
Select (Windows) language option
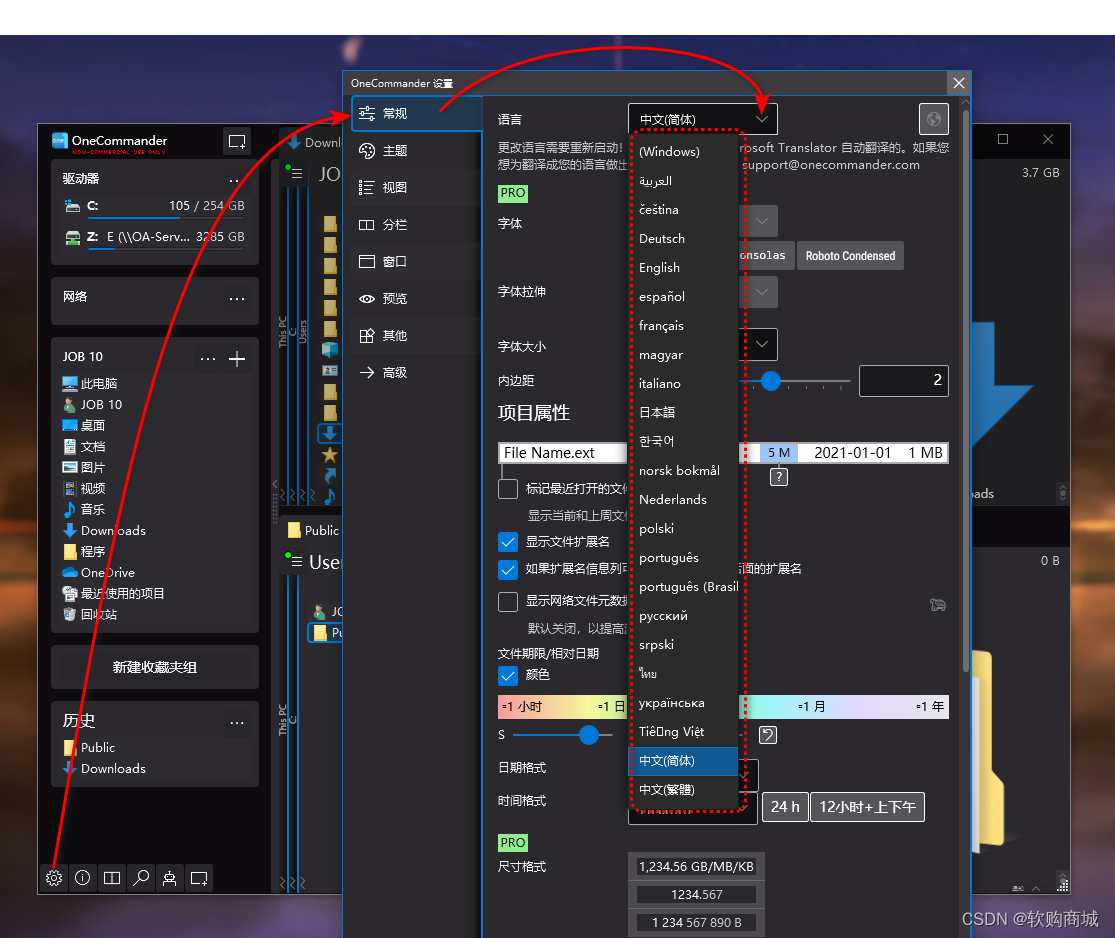click(683, 151)
